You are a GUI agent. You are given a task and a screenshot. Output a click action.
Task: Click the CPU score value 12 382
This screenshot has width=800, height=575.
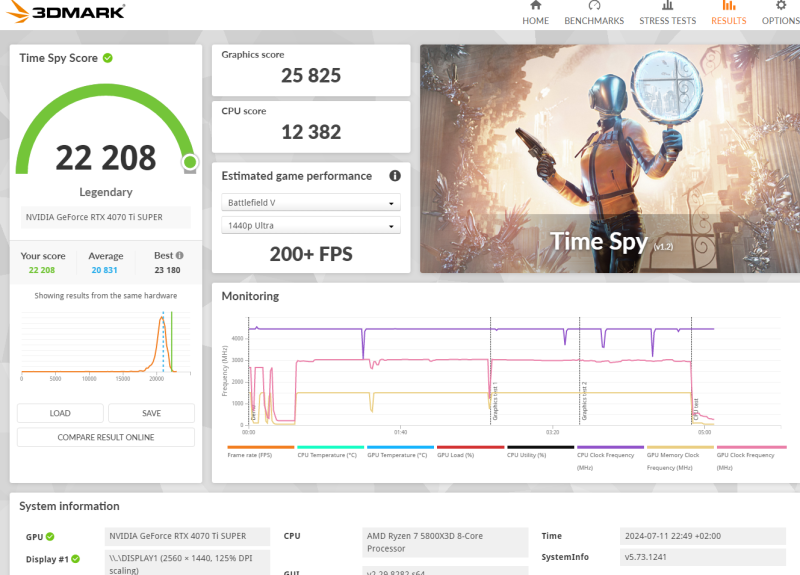311,132
